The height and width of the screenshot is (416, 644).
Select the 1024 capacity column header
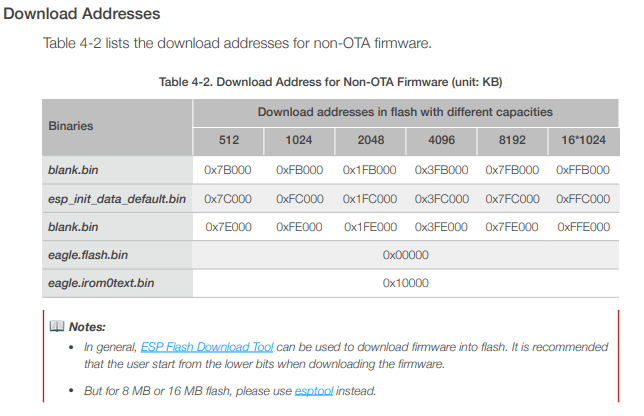299,140
